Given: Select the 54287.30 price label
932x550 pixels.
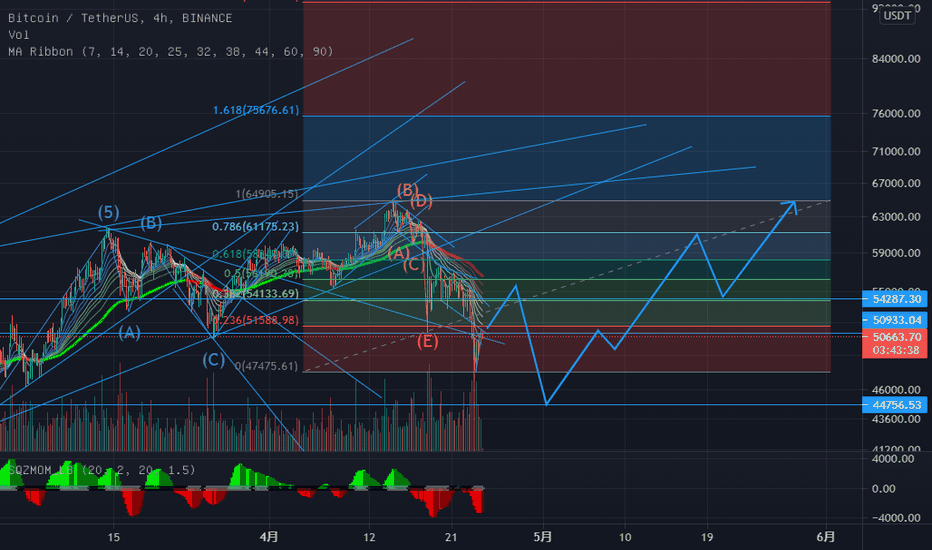Looking at the screenshot, I should [x=896, y=299].
